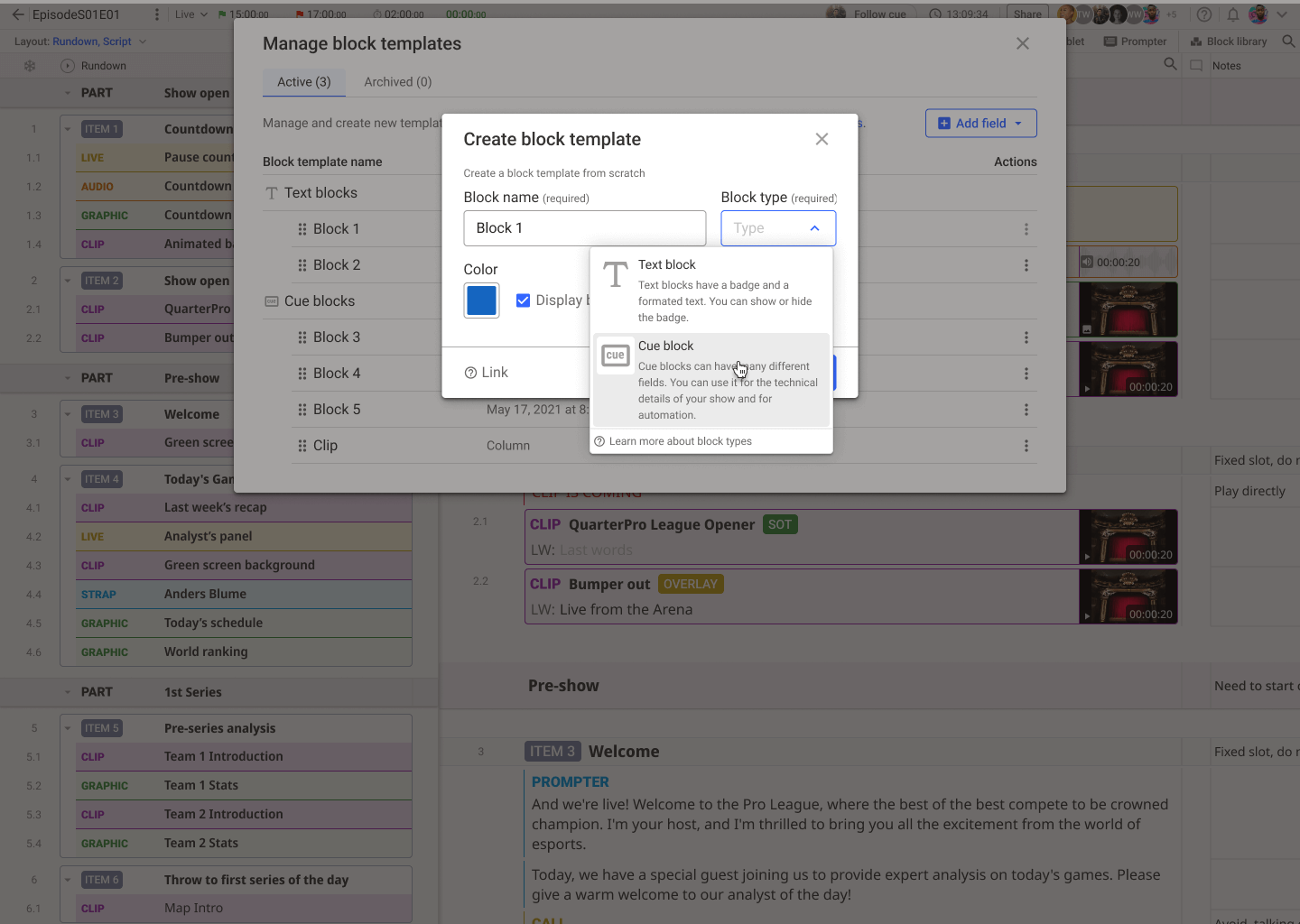Collapse the Show open part

68,93
